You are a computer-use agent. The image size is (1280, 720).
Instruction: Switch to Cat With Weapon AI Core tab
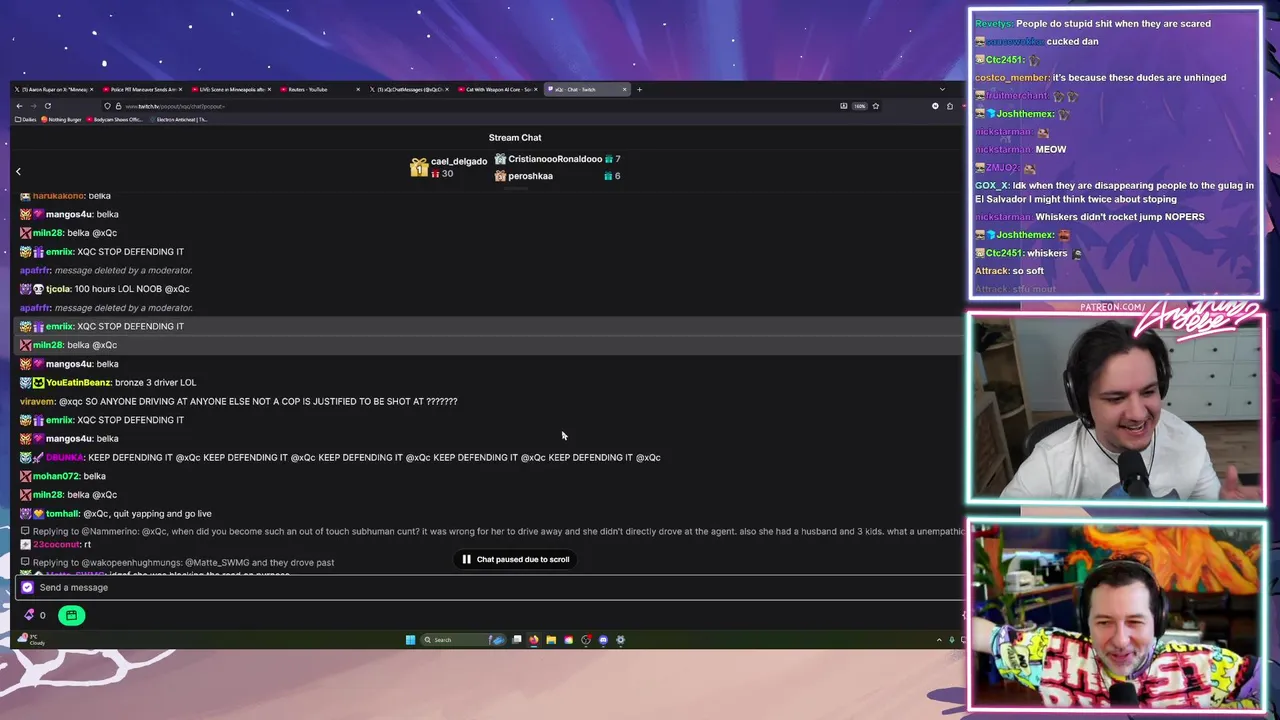click(498, 89)
